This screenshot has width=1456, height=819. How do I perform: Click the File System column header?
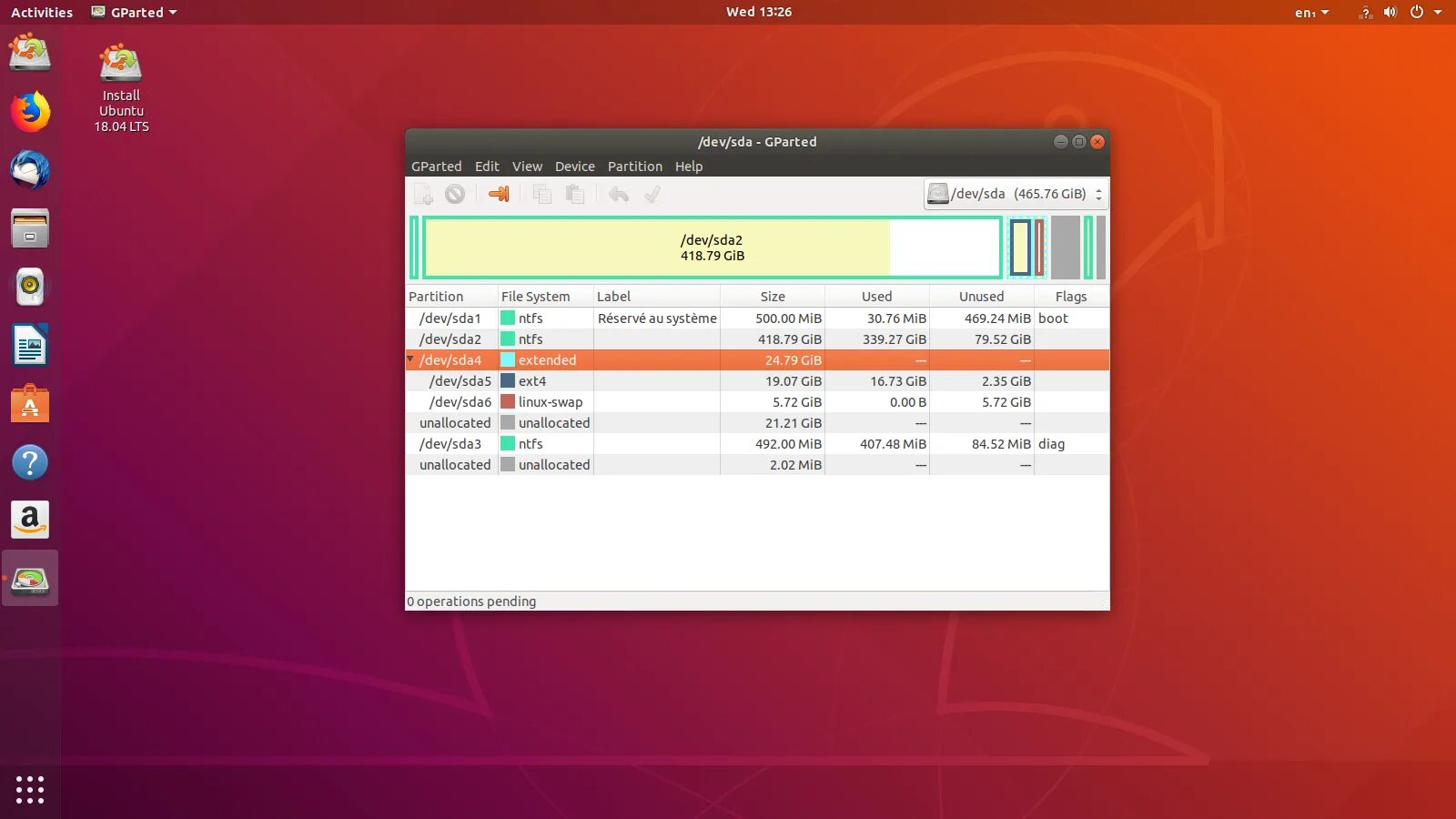tap(546, 297)
